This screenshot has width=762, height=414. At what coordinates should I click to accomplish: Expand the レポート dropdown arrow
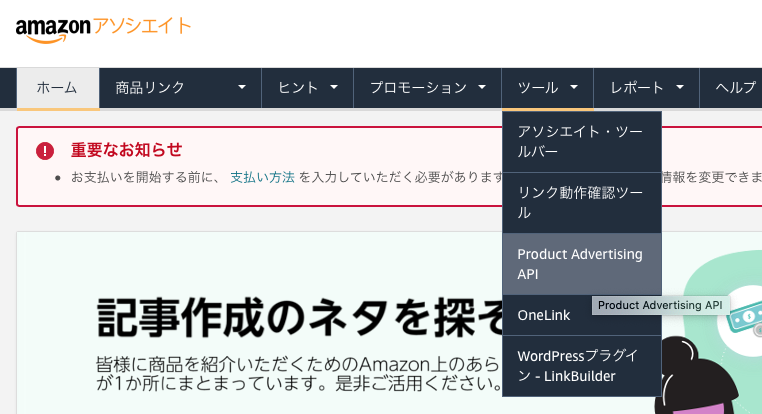tap(680, 87)
